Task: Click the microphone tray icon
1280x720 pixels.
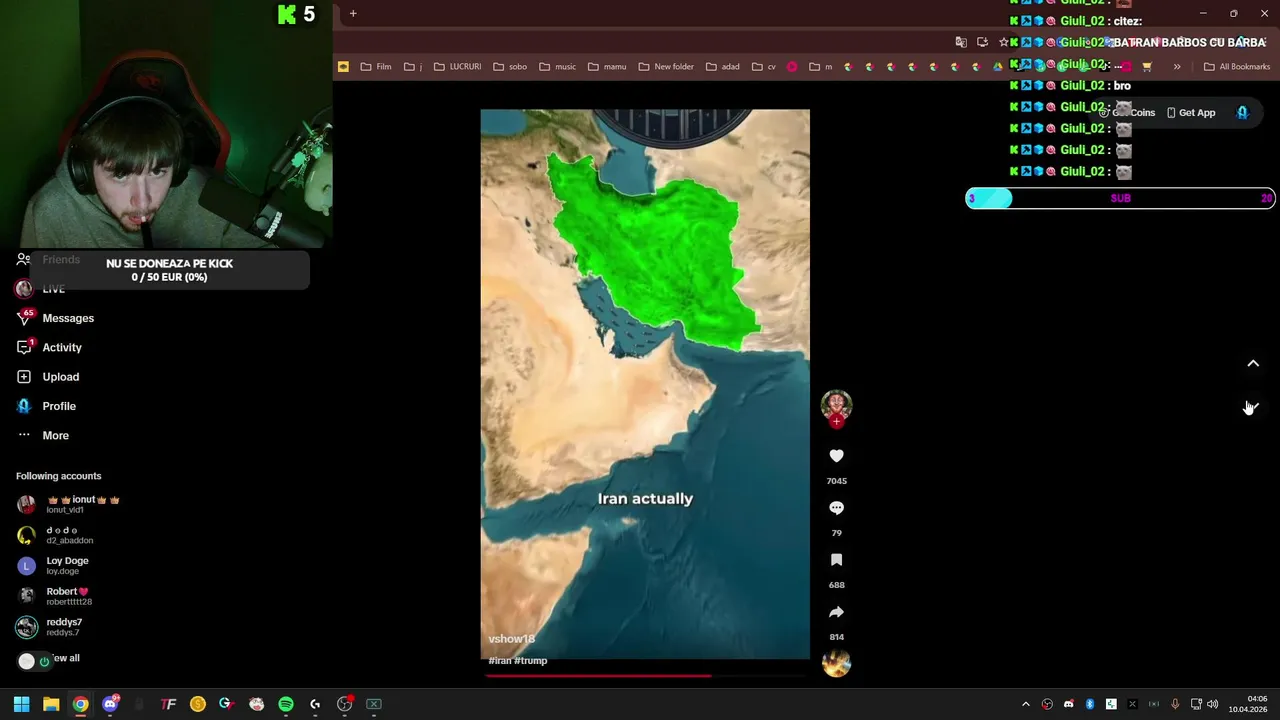Action: pyautogui.click(x=1175, y=704)
